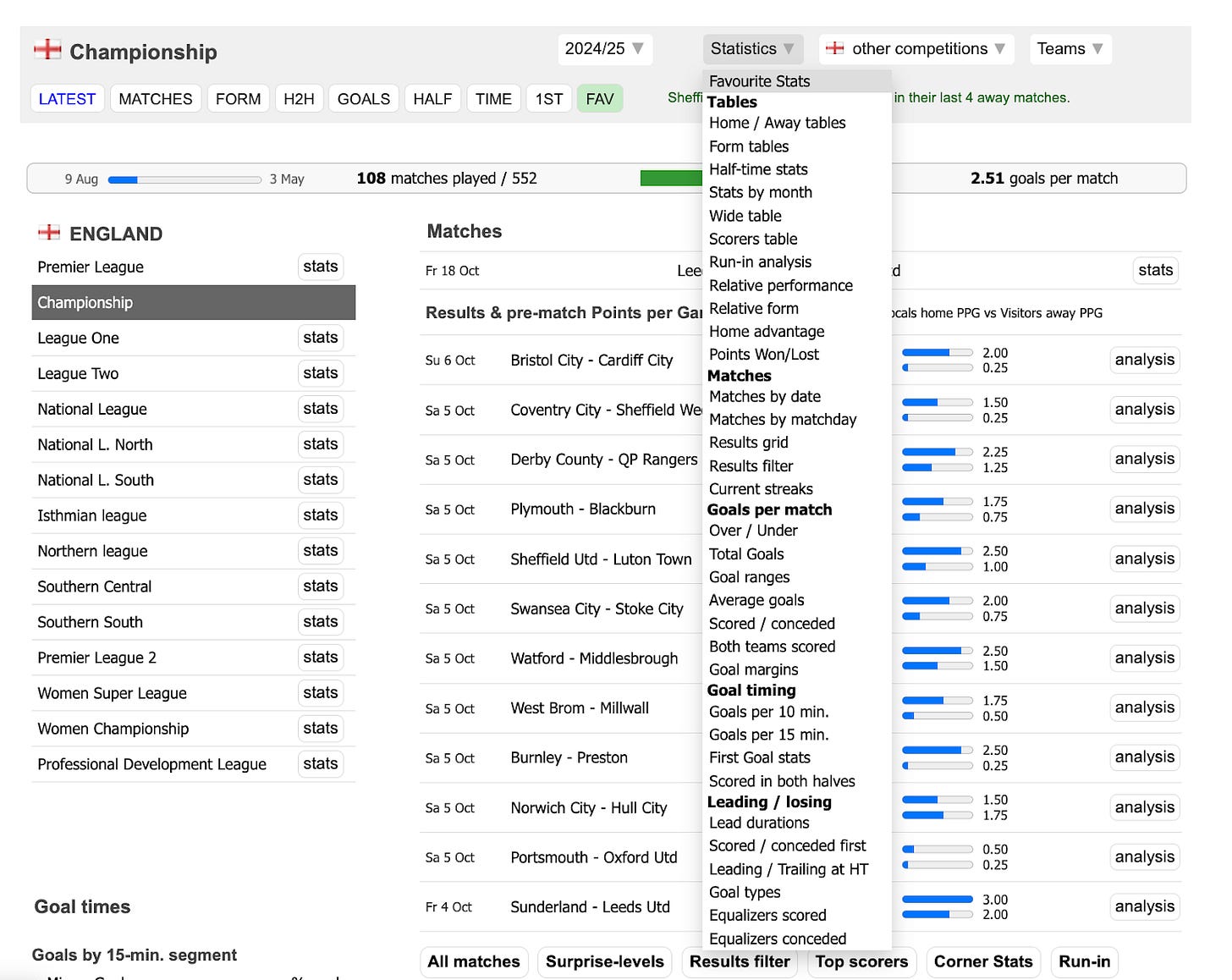Open analysis for Plymouth - Blackburn

(x=1144, y=509)
